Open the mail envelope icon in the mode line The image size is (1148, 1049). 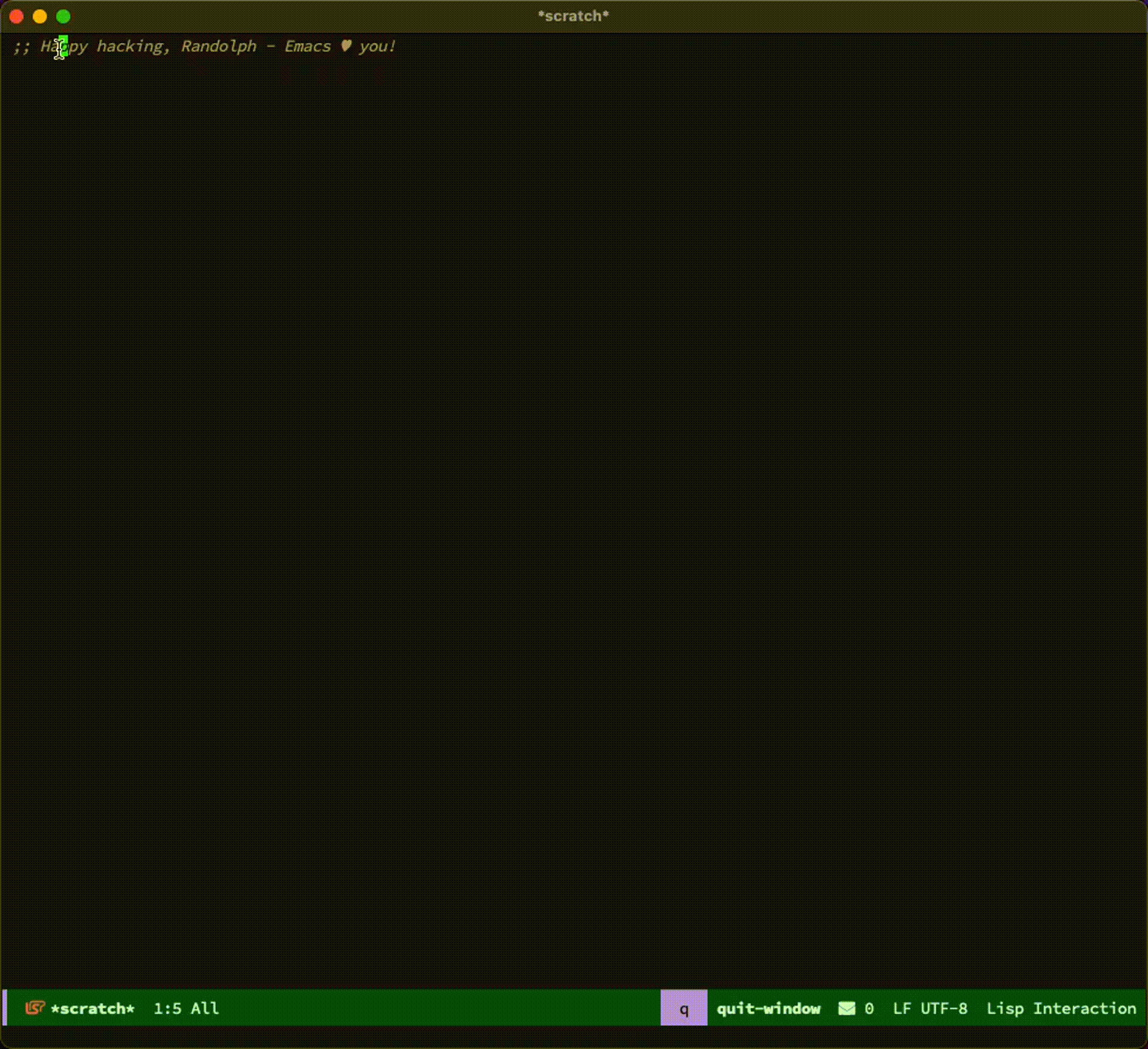[847, 1008]
